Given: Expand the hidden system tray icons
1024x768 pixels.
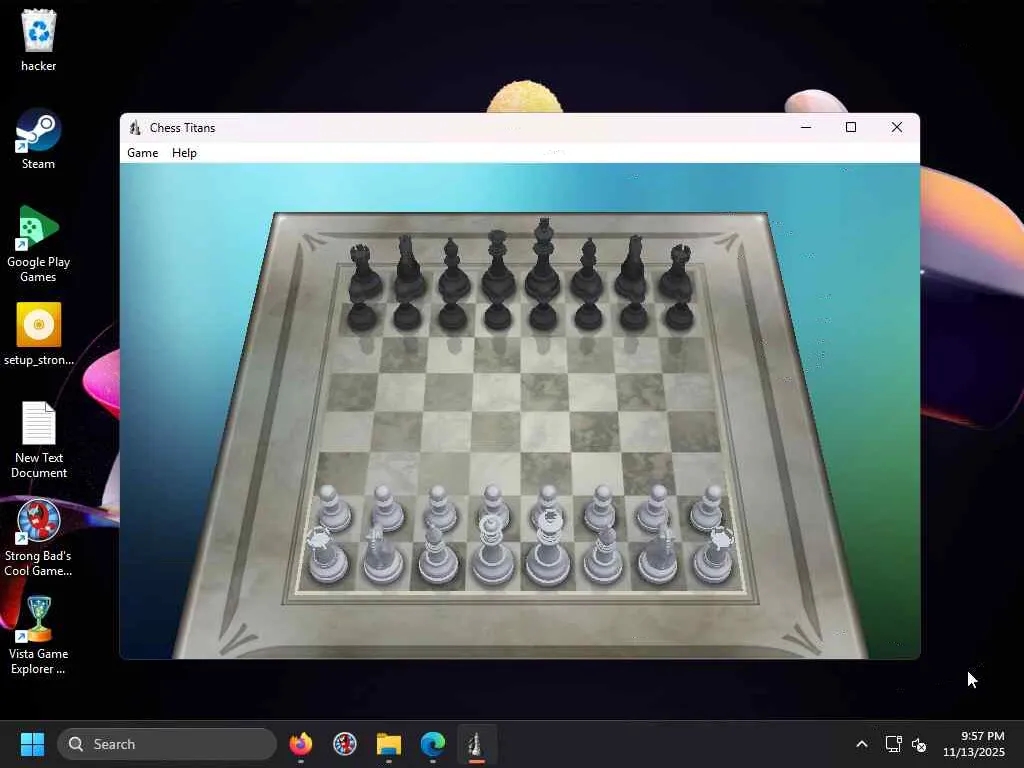Looking at the screenshot, I should [862, 744].
